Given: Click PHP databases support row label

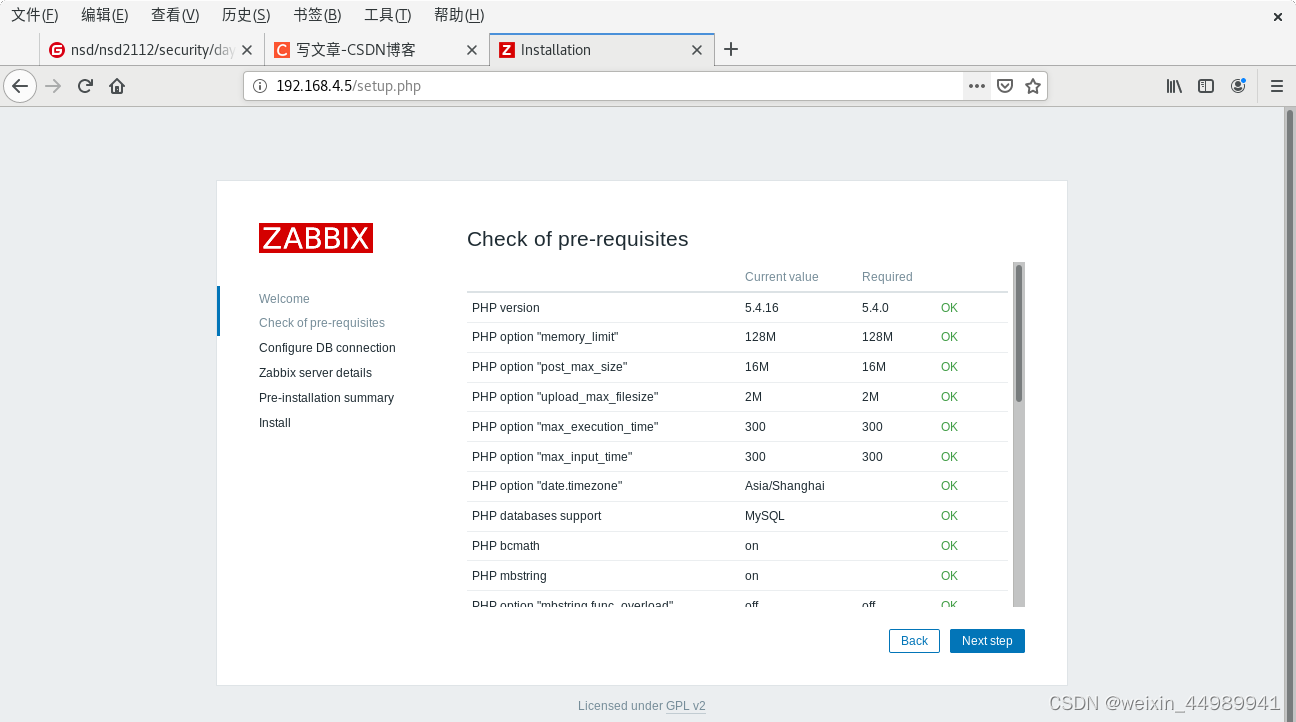Looking at the screenshot, I should 537,516.
